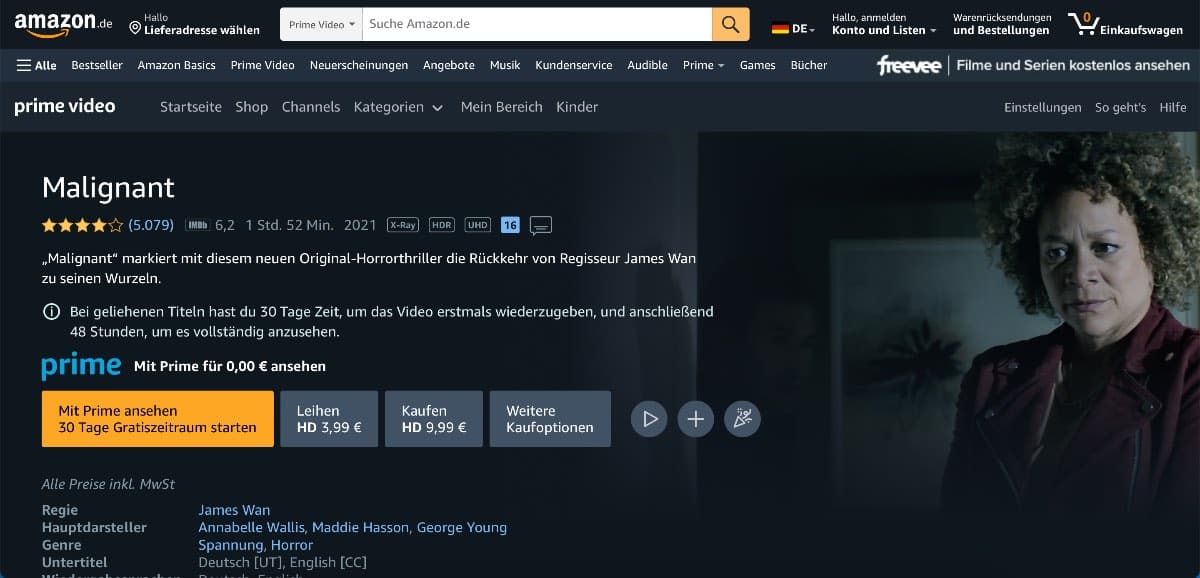The height and width of the screenshot is (578, 1200).
Task: Click the orange search magnifier button
Action: click(x=731, y=24)
